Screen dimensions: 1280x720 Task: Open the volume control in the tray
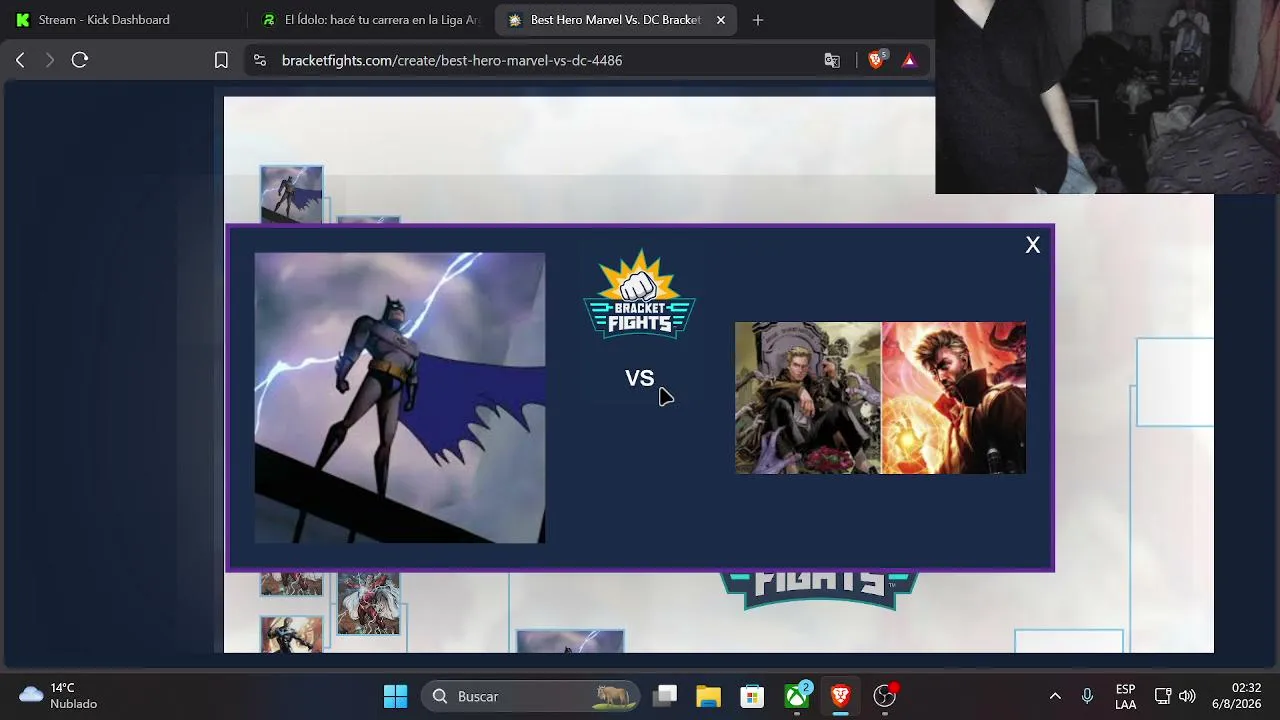1187,696
